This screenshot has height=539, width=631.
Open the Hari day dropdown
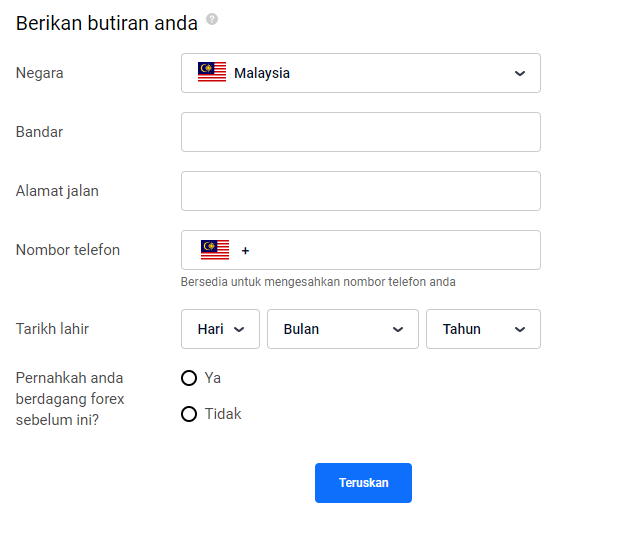click(221, 329)
